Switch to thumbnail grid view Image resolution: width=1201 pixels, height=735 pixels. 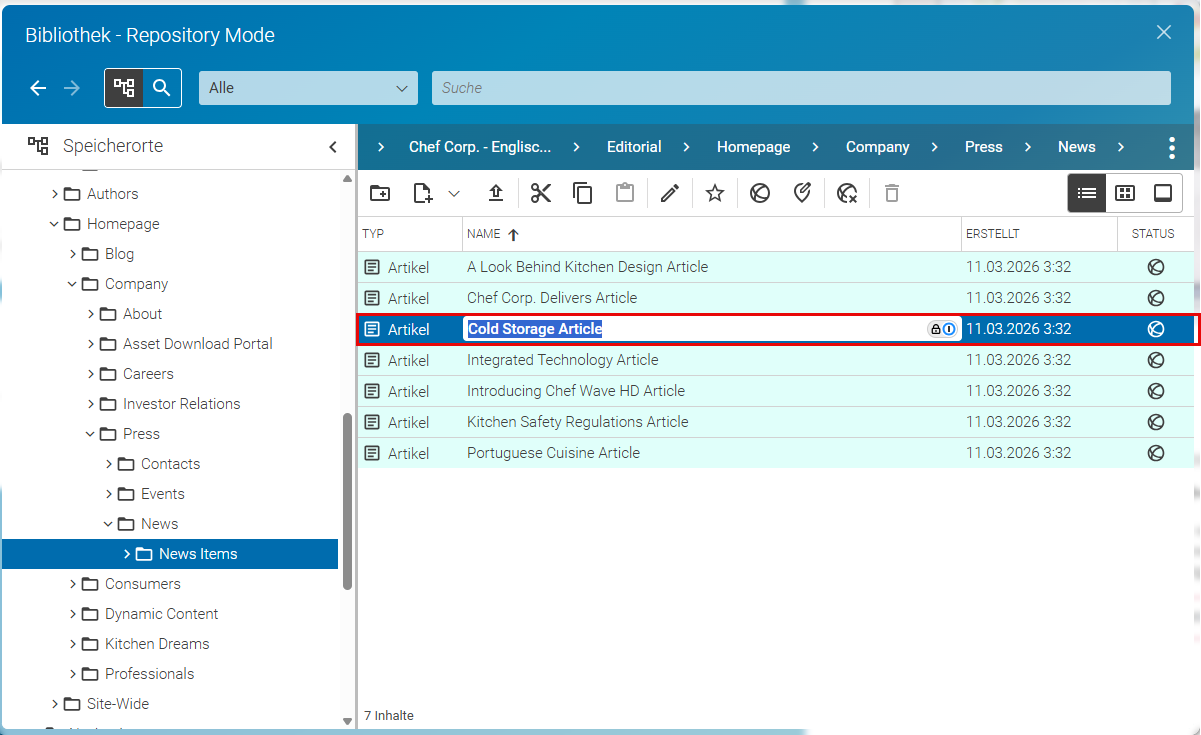pyautogui.click(x=1125, y=193)
